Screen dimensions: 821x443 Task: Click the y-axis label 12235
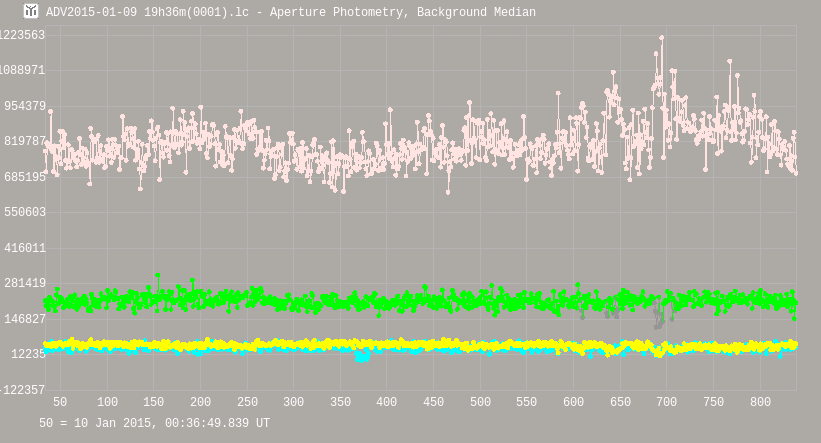[26, 355]
